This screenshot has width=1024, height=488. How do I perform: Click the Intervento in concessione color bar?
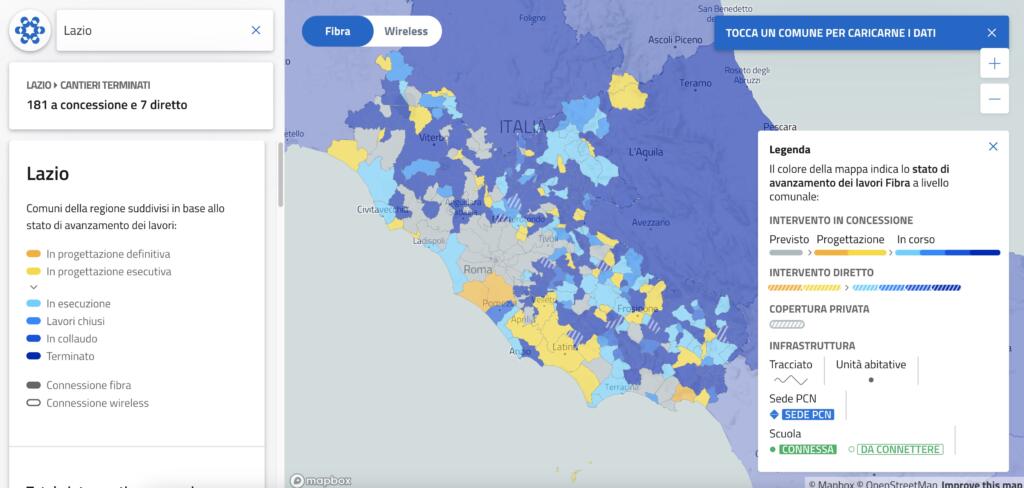(x=884, y=253)
